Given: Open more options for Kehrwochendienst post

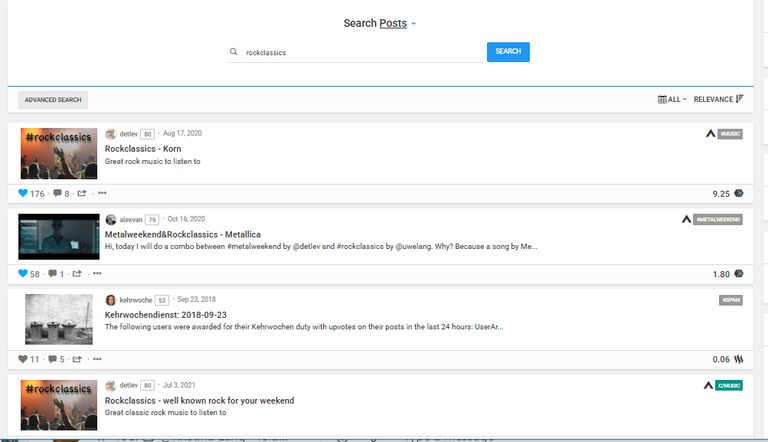Looking at the screenshot, I should [97, 359].
